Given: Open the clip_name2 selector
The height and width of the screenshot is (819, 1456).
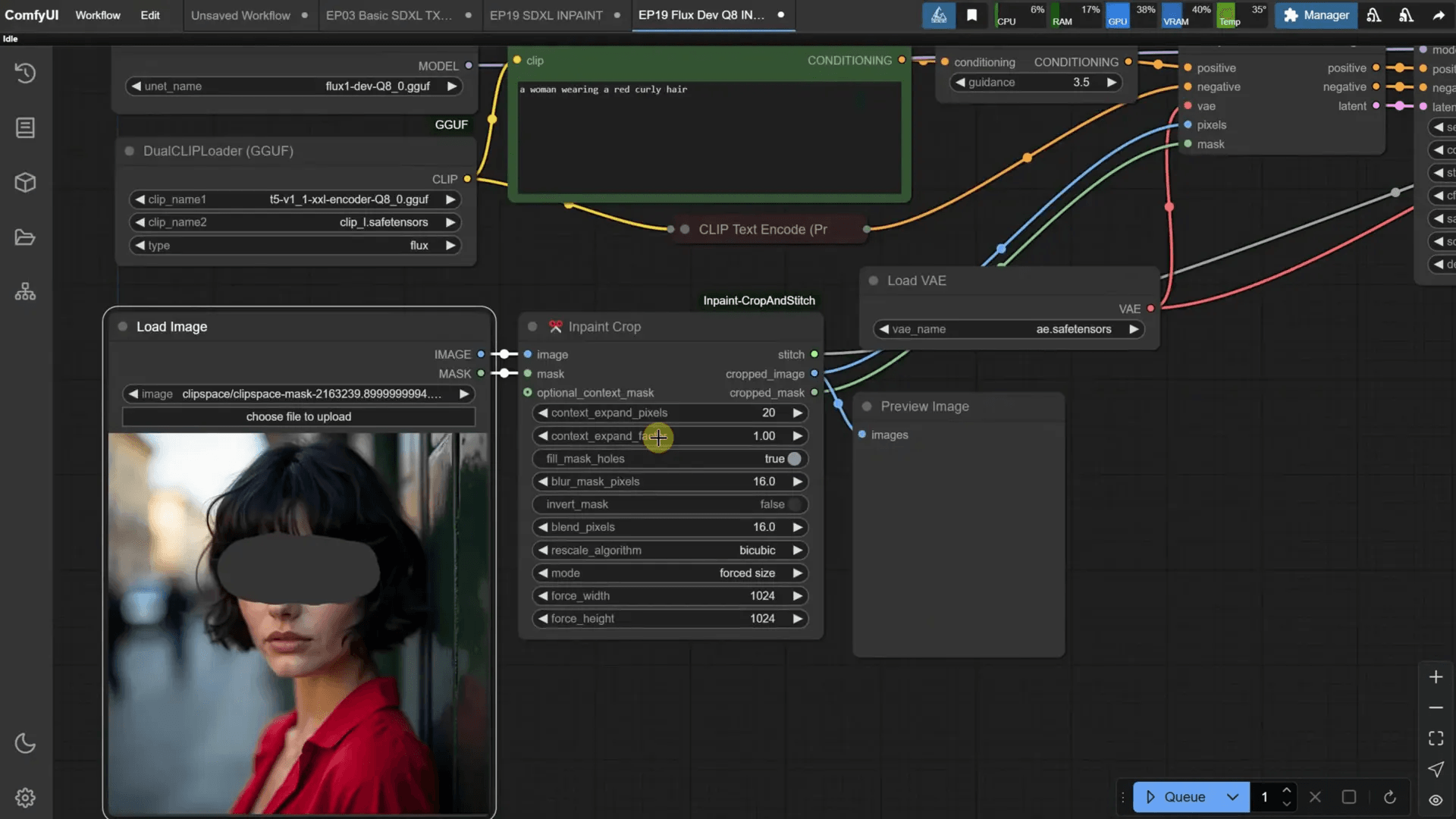Looking at the screenshot, I should (294, 222).
